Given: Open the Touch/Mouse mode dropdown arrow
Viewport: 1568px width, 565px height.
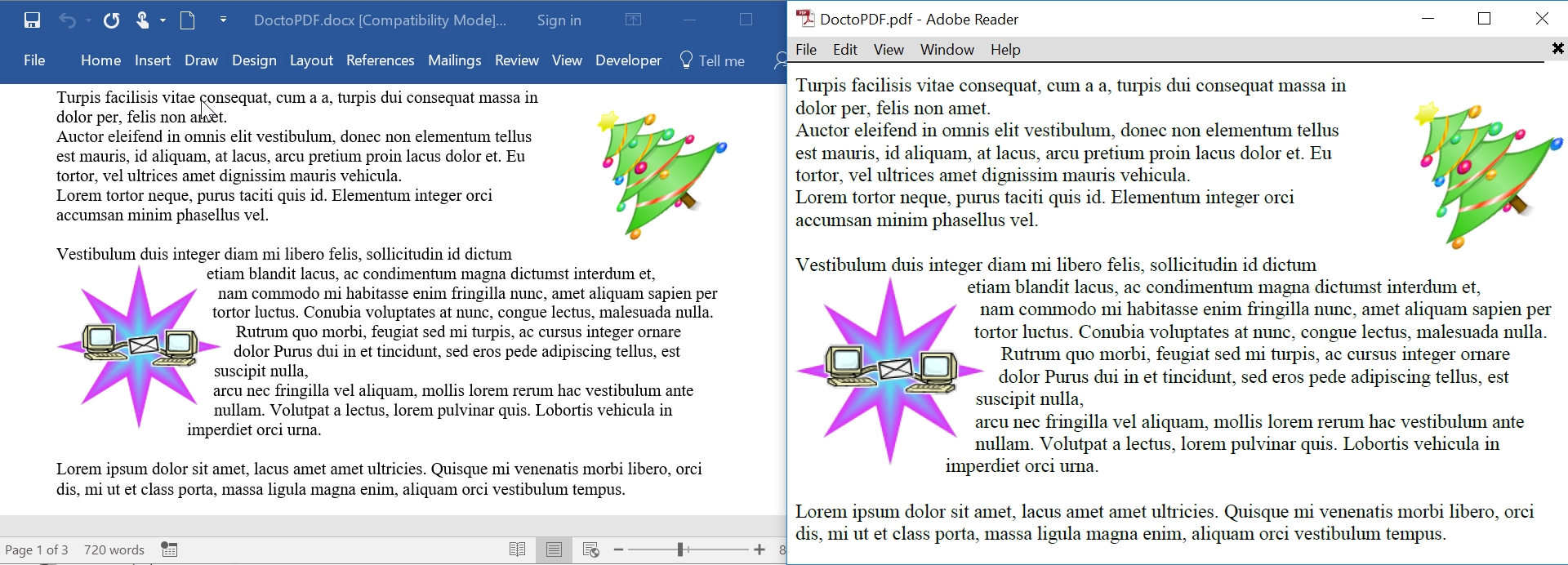Looking at the screenshot, I should point(163,20).
